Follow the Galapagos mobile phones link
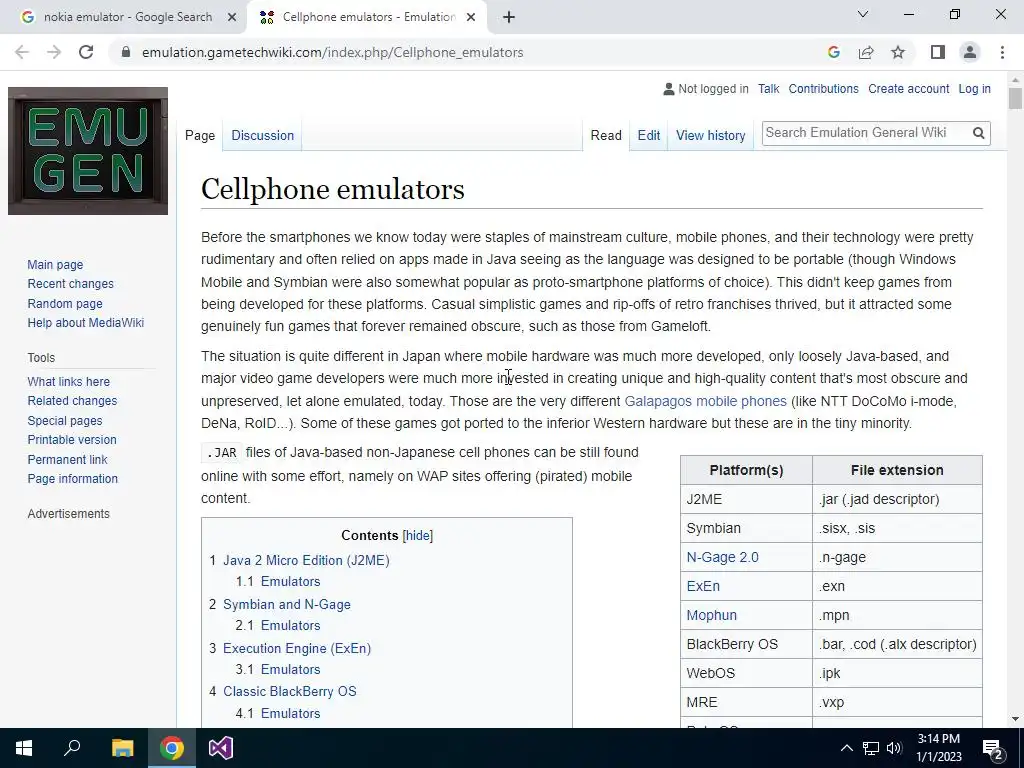This screenshot has width=1024, height=768. pos(705,401)
